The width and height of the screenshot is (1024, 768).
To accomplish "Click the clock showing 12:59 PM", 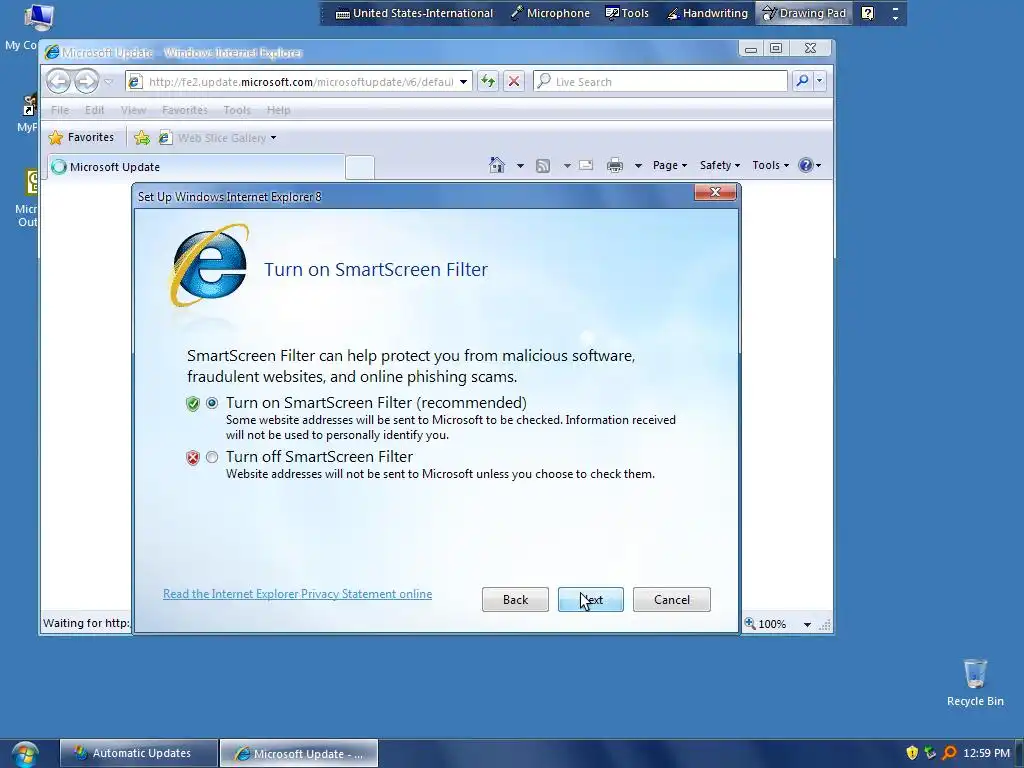I will [x=987, y=753].
